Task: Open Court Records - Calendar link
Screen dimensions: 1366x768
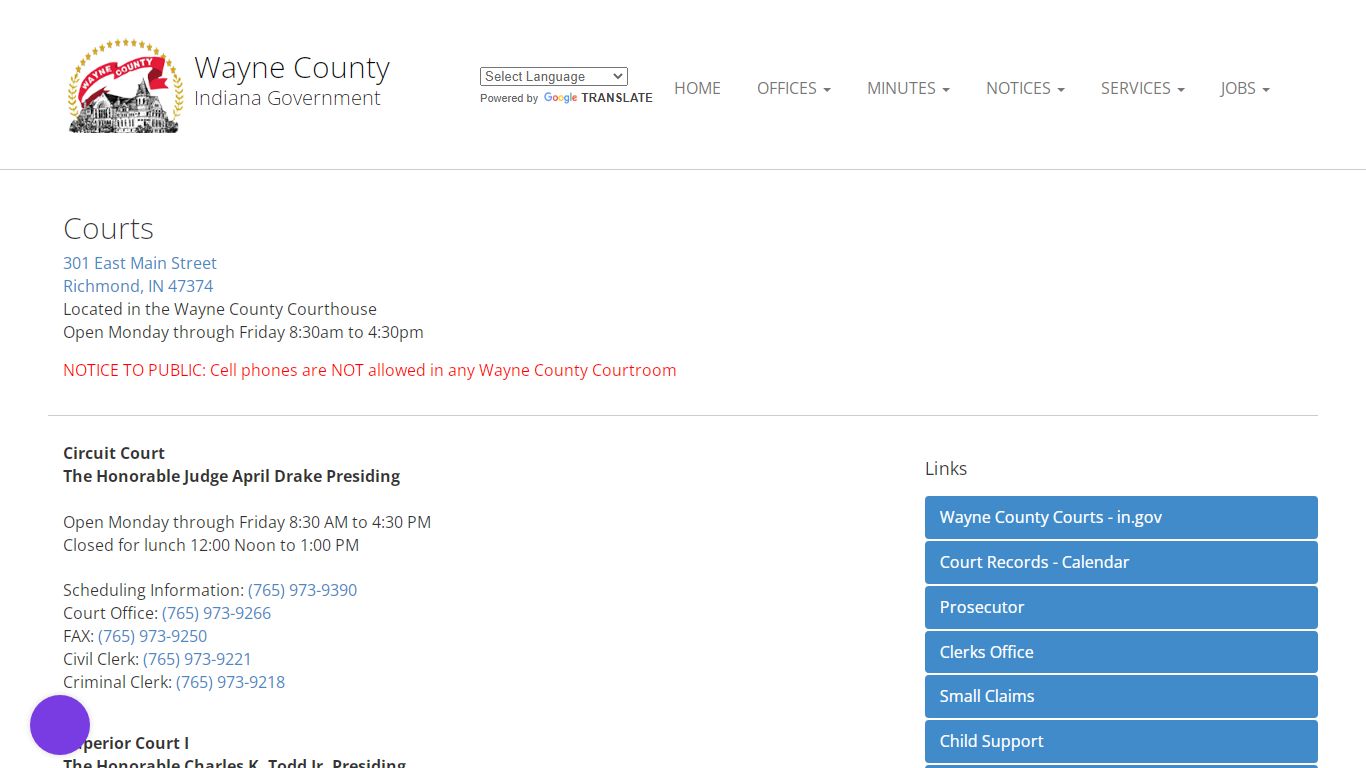Action: pos(1121,562)
